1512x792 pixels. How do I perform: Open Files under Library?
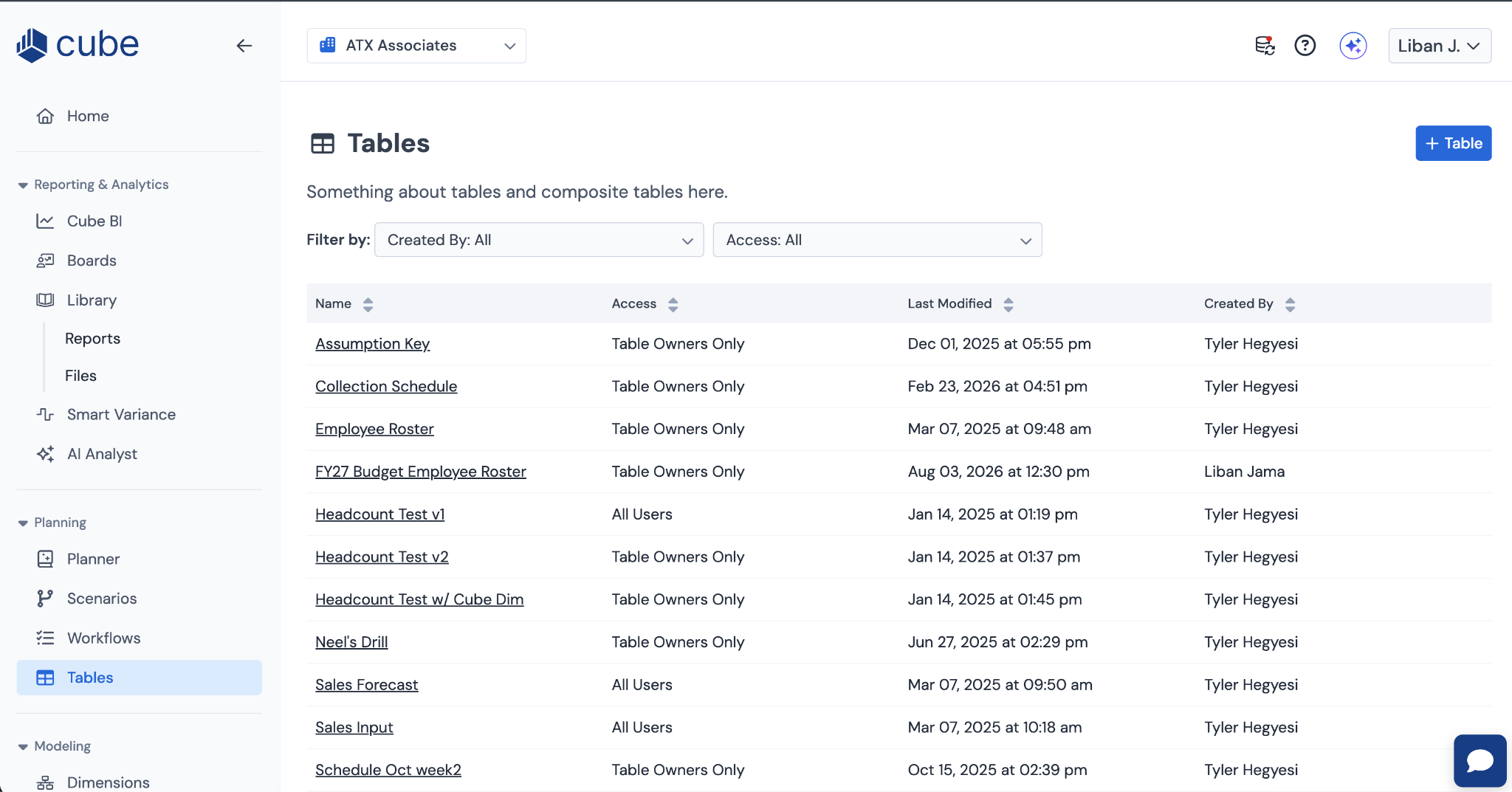[80, 376]
